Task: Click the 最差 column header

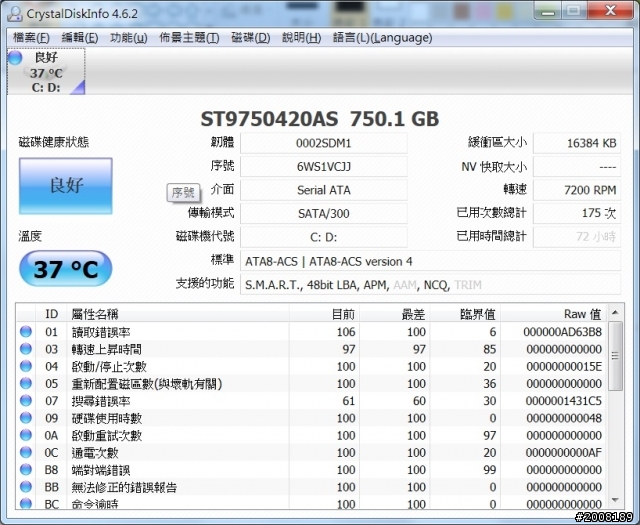Action: pos(395,314)
